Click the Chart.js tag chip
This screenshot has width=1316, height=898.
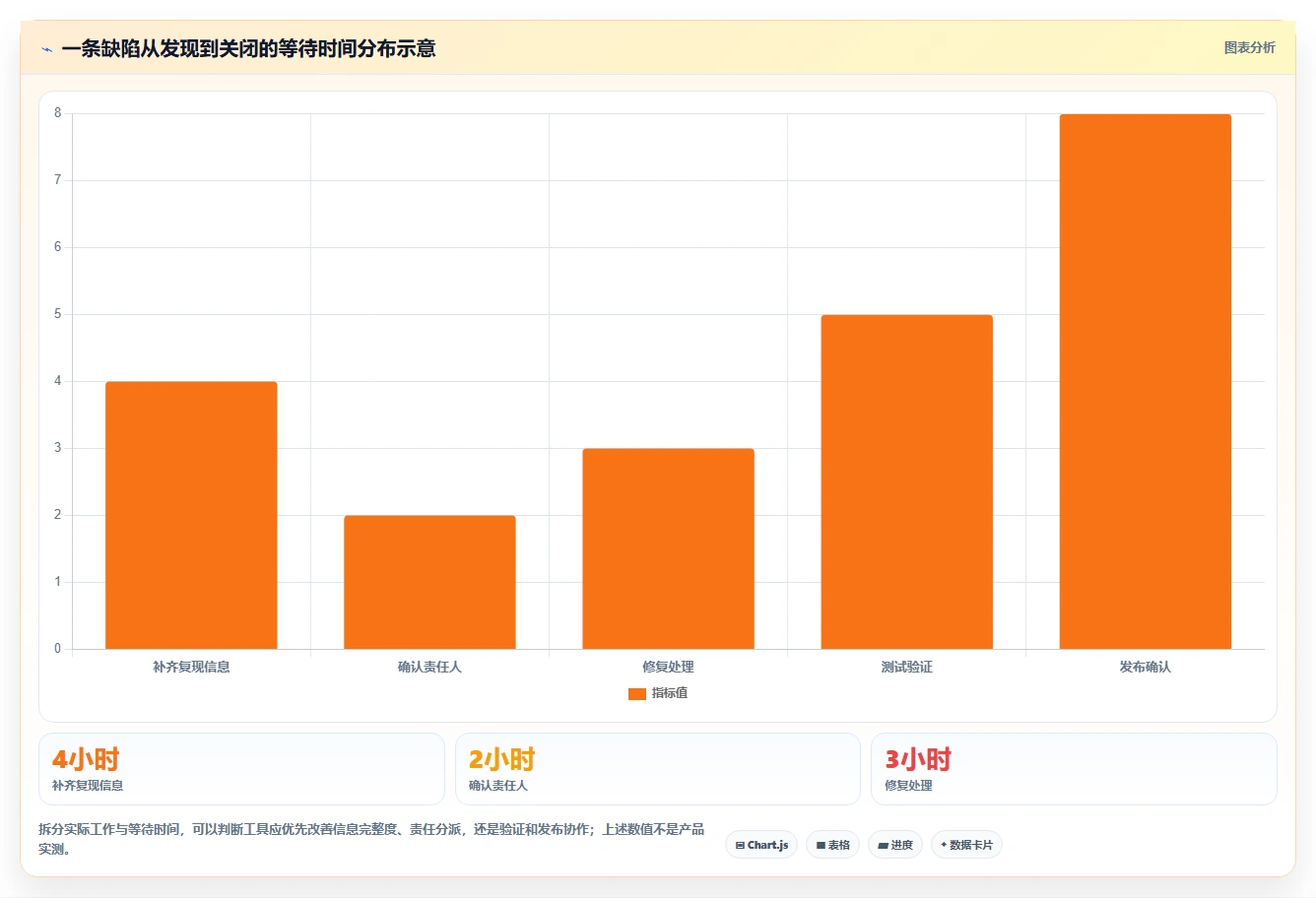(x=761, y=845)
